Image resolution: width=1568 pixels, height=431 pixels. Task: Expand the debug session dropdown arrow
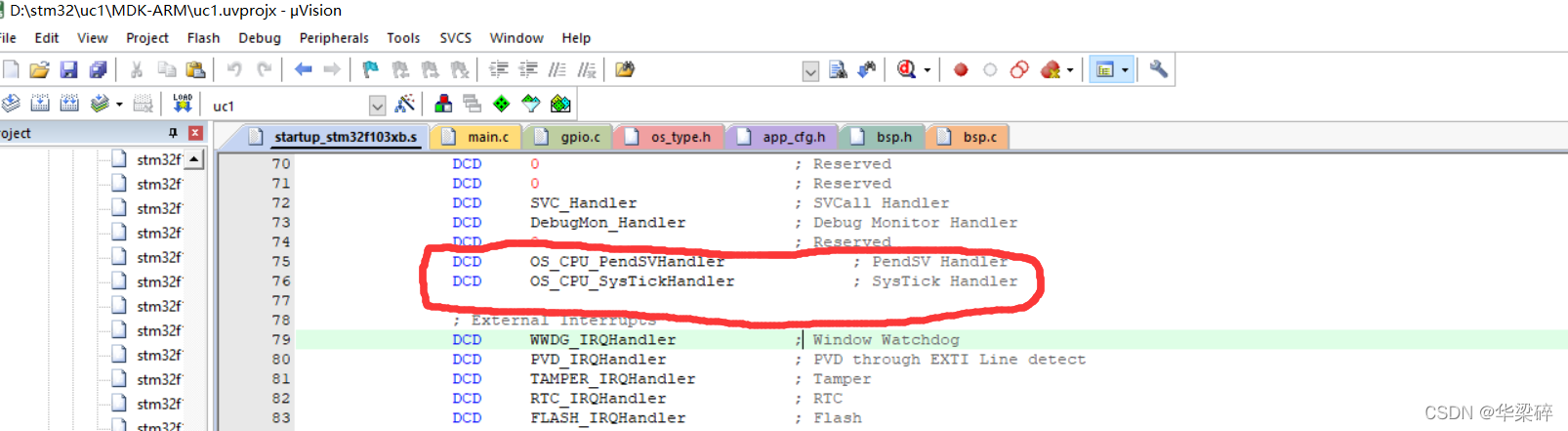click(928, 70)
